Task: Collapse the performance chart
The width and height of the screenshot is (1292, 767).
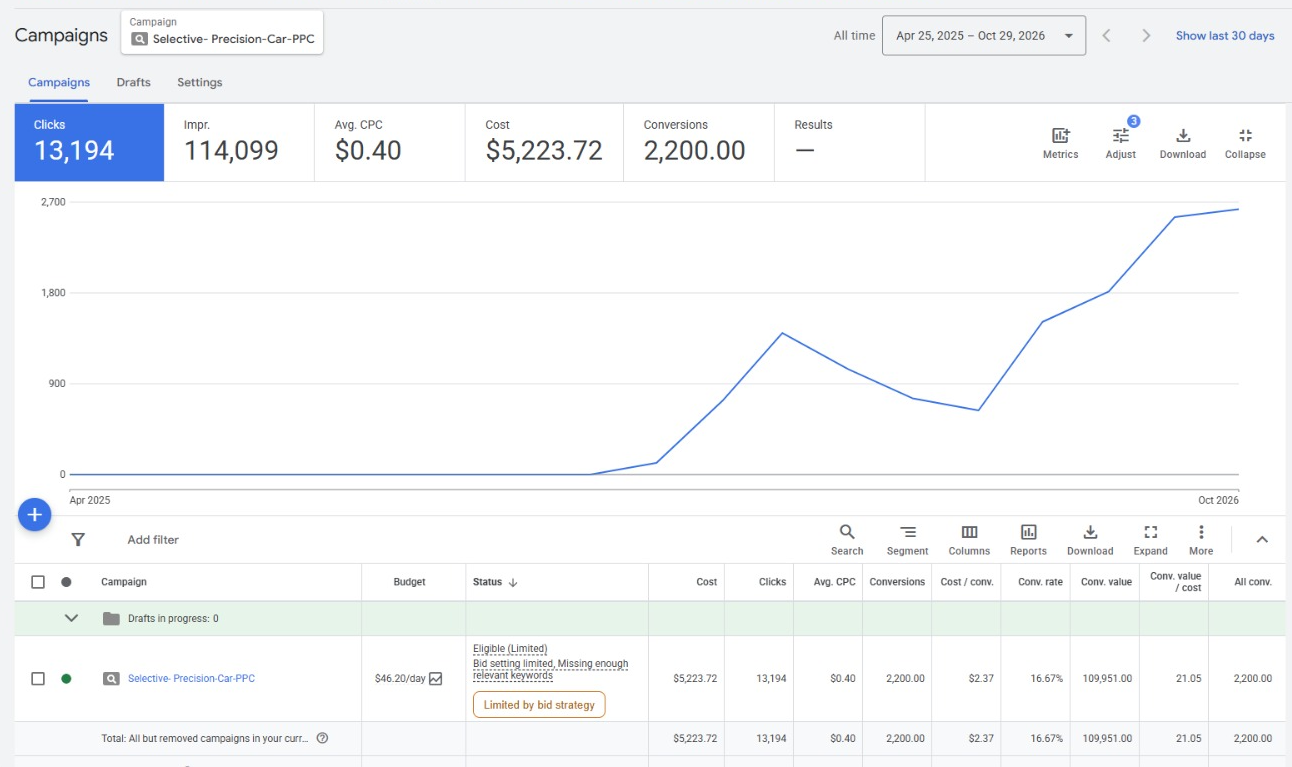Action: coord(1245,143)
